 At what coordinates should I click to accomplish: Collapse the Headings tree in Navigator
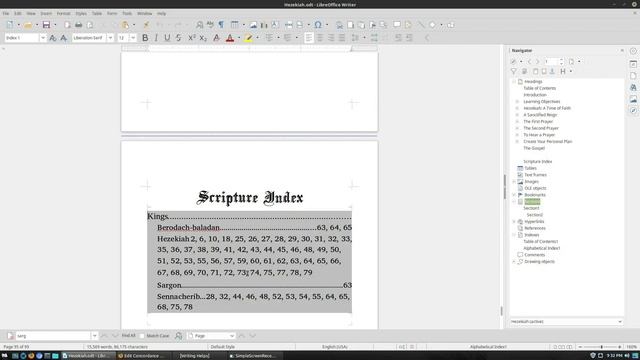click(514, 82)
